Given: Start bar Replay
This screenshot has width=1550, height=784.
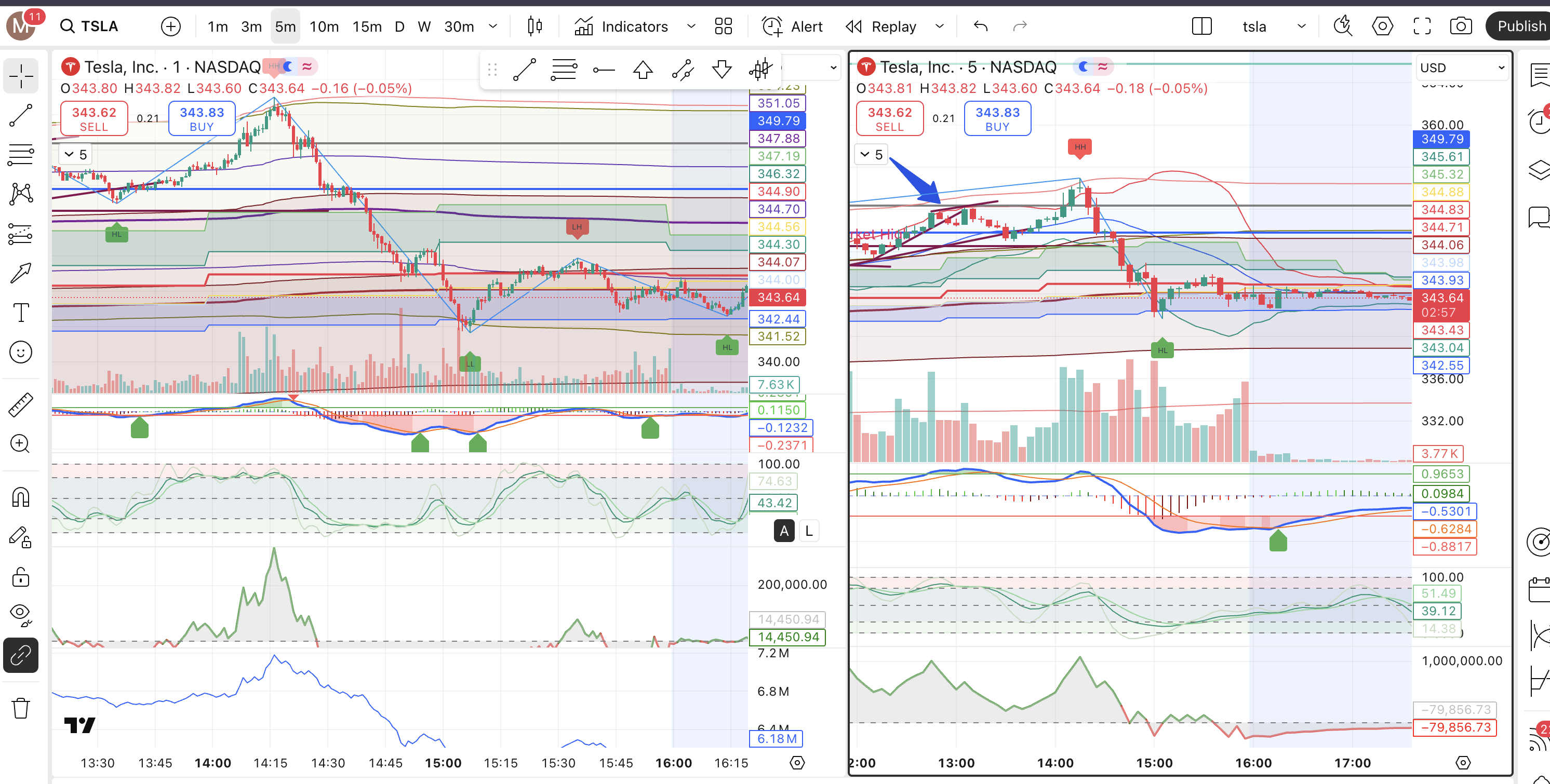Looking at the screenshot, I should point(881,26).
